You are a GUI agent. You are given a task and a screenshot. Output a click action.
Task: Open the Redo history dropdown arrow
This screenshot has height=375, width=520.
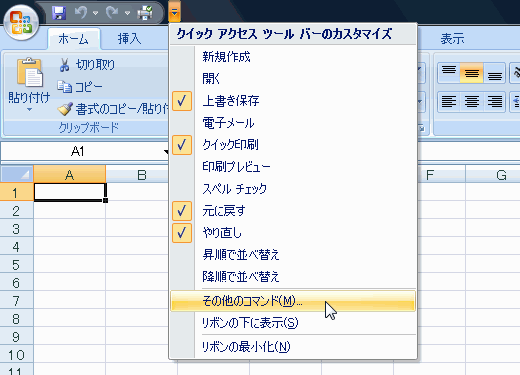point(127,13)
